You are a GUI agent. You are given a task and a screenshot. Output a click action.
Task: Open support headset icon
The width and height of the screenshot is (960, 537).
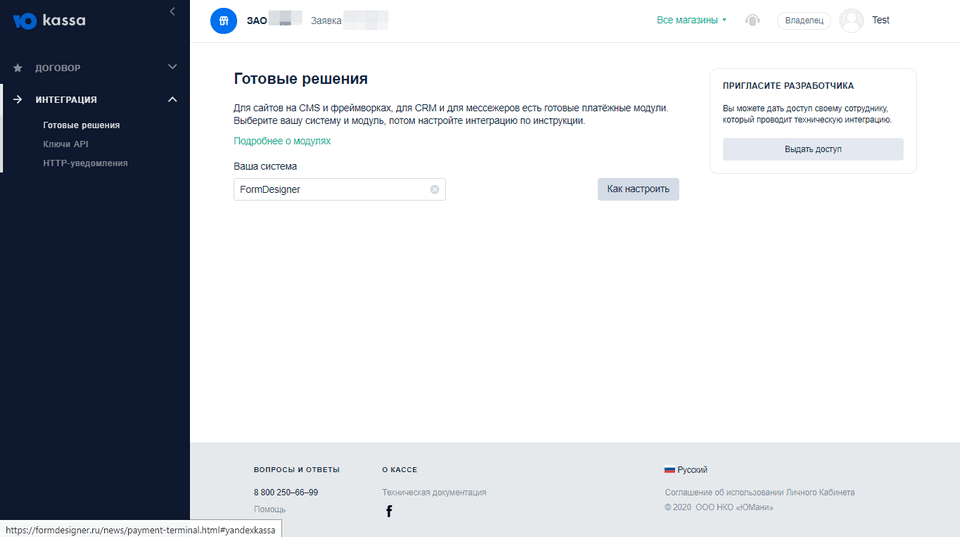752,20
